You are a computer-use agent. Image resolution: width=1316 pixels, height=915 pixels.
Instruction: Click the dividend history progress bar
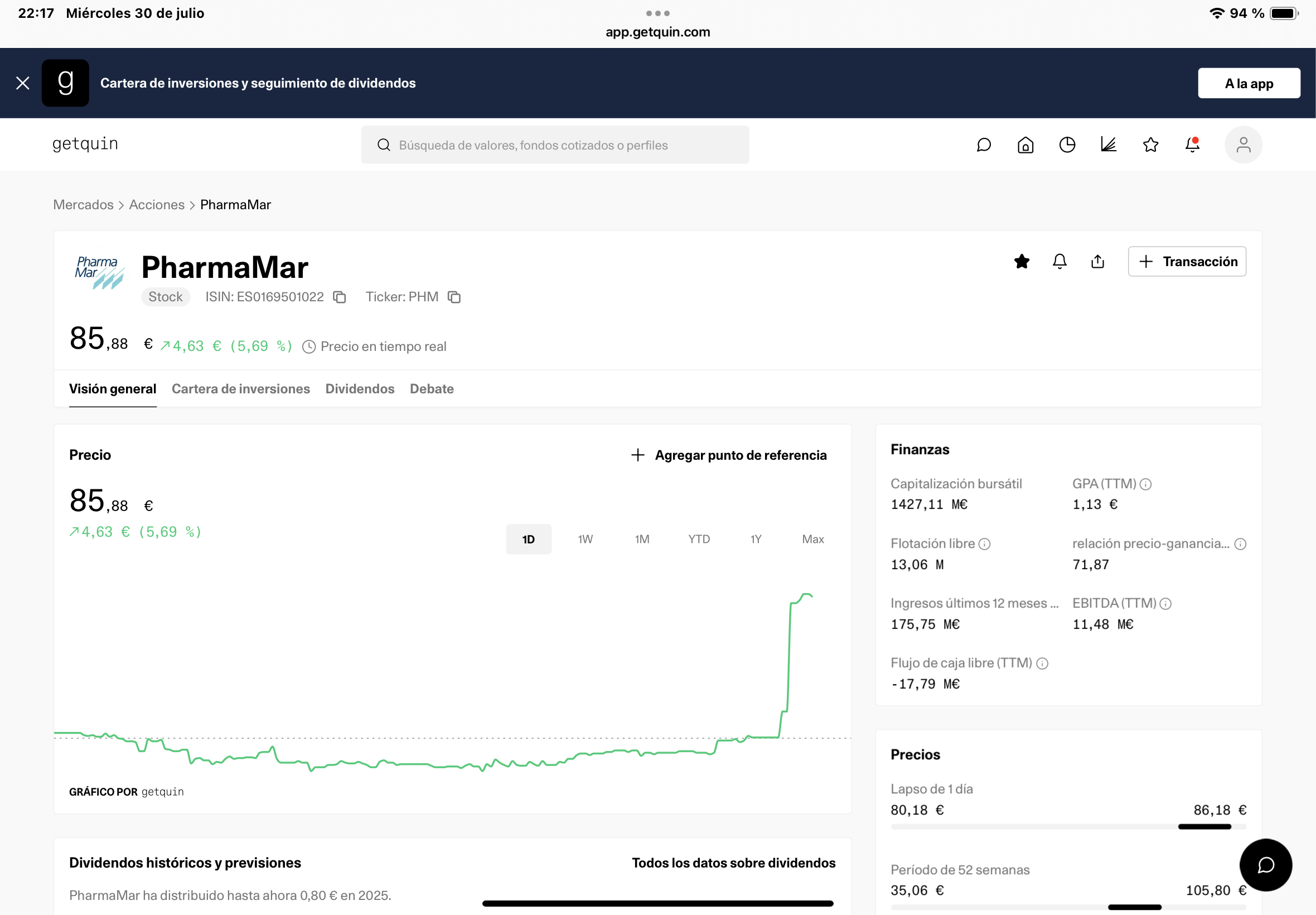pyautogui.click(x=657, y=903)
